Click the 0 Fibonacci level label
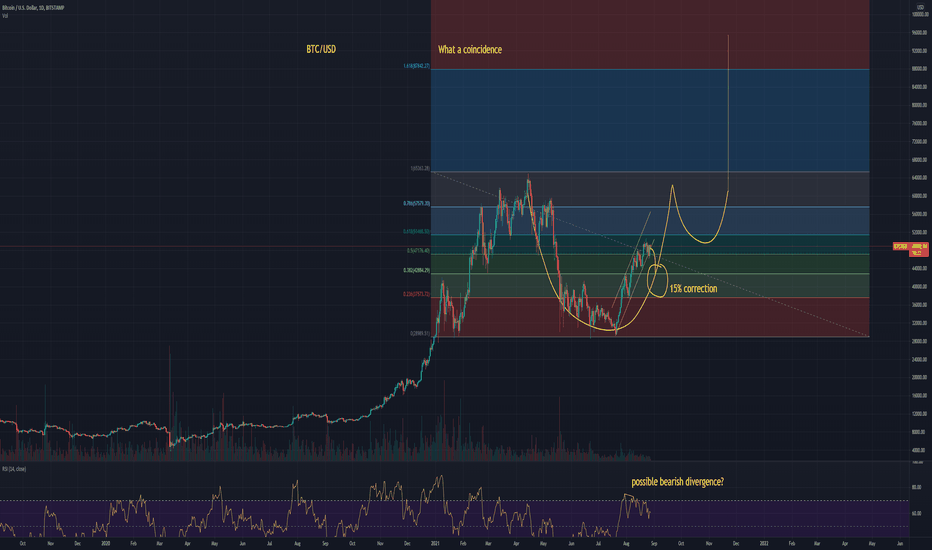Image resolution: width=932 pixels, height=550 pixels. click(x=420, y=334)
